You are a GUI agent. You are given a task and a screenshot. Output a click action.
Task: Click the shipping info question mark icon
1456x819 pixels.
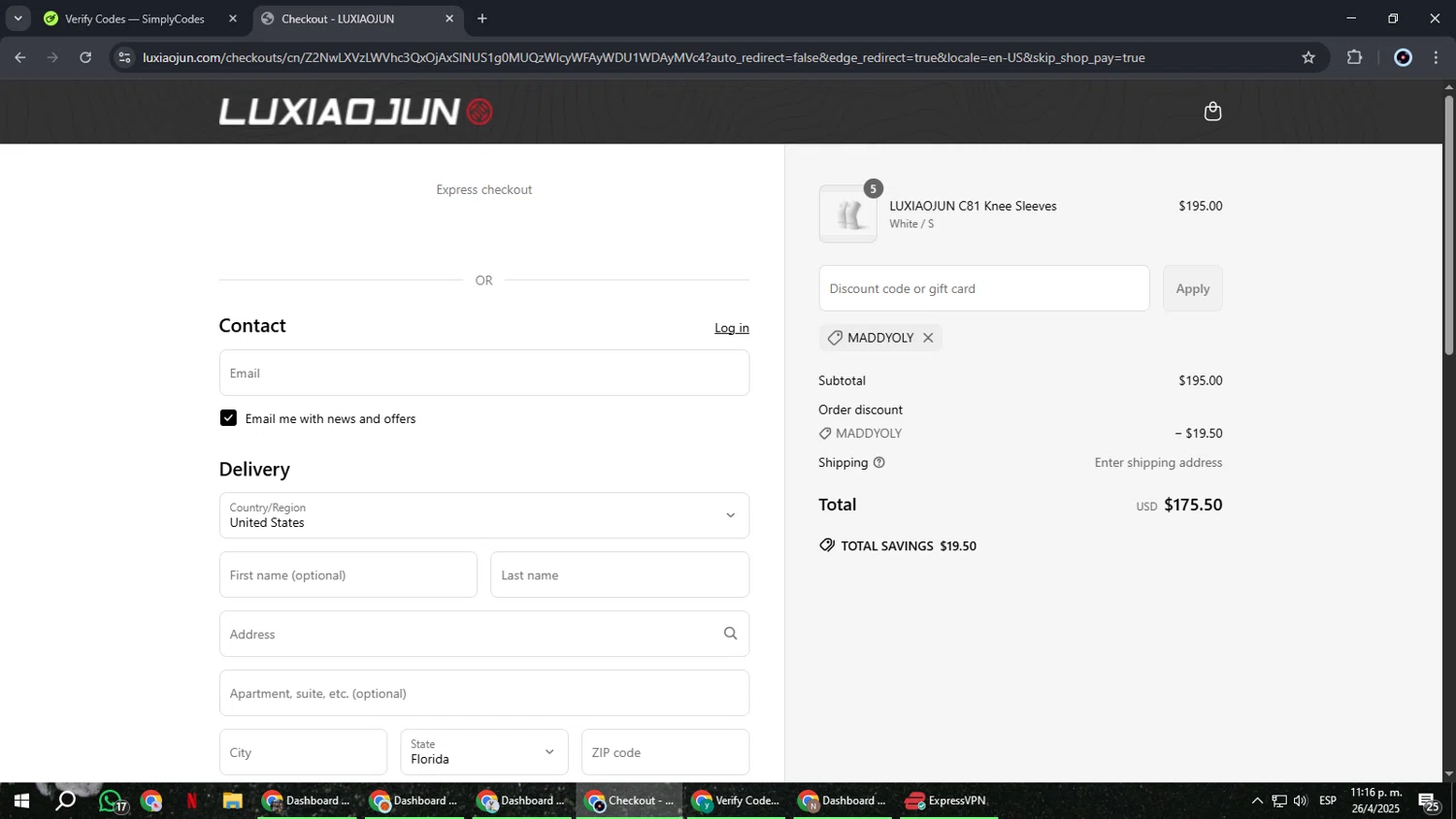[x=879, y=463]
